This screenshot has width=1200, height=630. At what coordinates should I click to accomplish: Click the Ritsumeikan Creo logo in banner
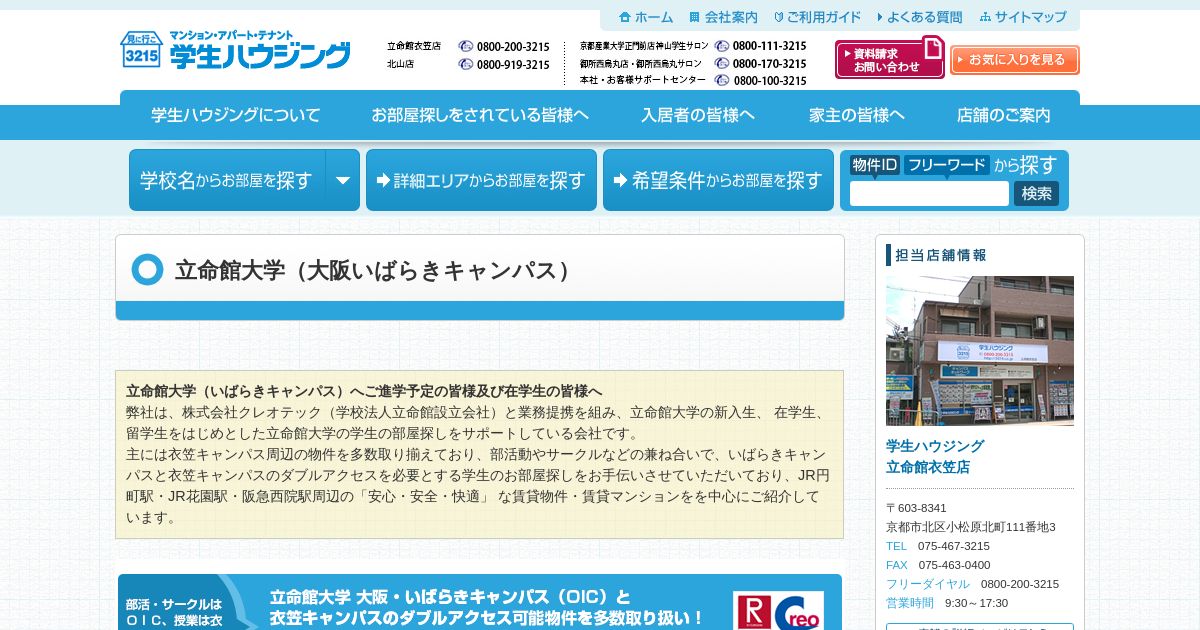(x=779, y=611)
